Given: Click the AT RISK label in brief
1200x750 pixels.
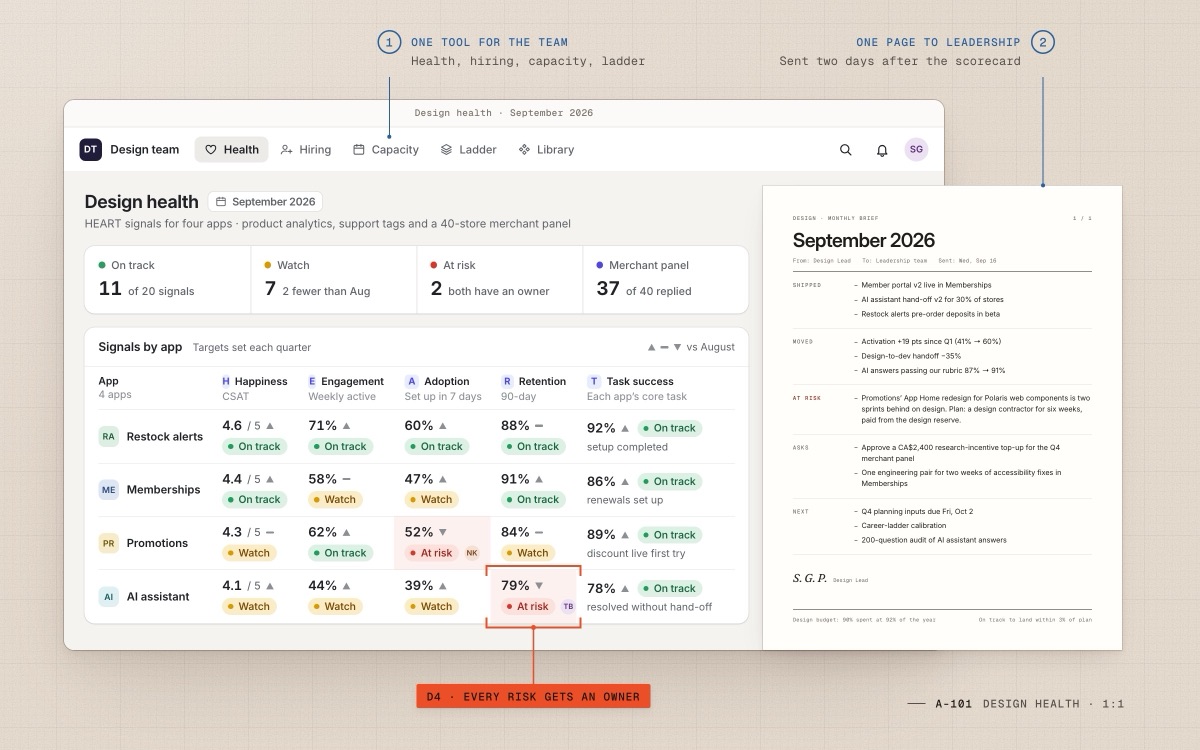Looking at the screenshot, I should pos(807,397).
